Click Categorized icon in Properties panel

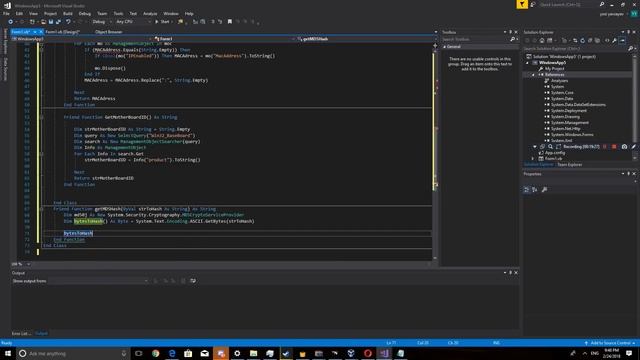[x=527, y=189]
